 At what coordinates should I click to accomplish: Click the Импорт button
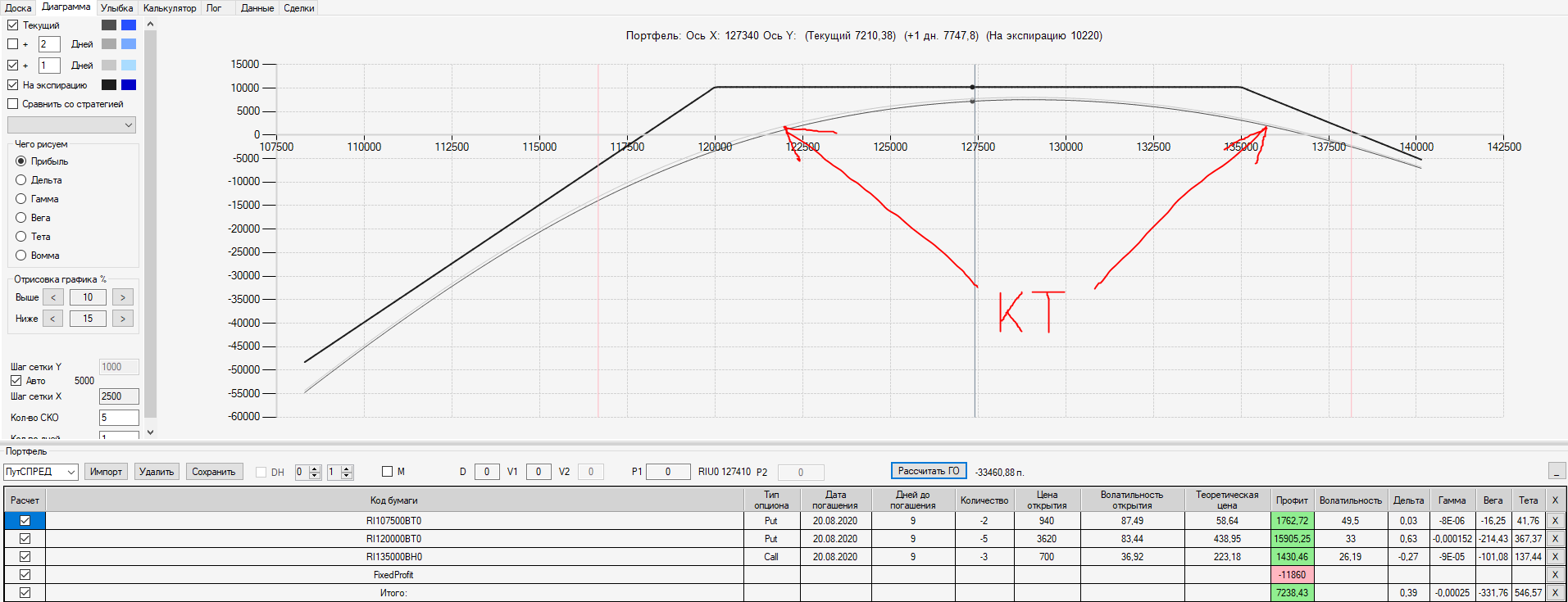tap(107, 472)
